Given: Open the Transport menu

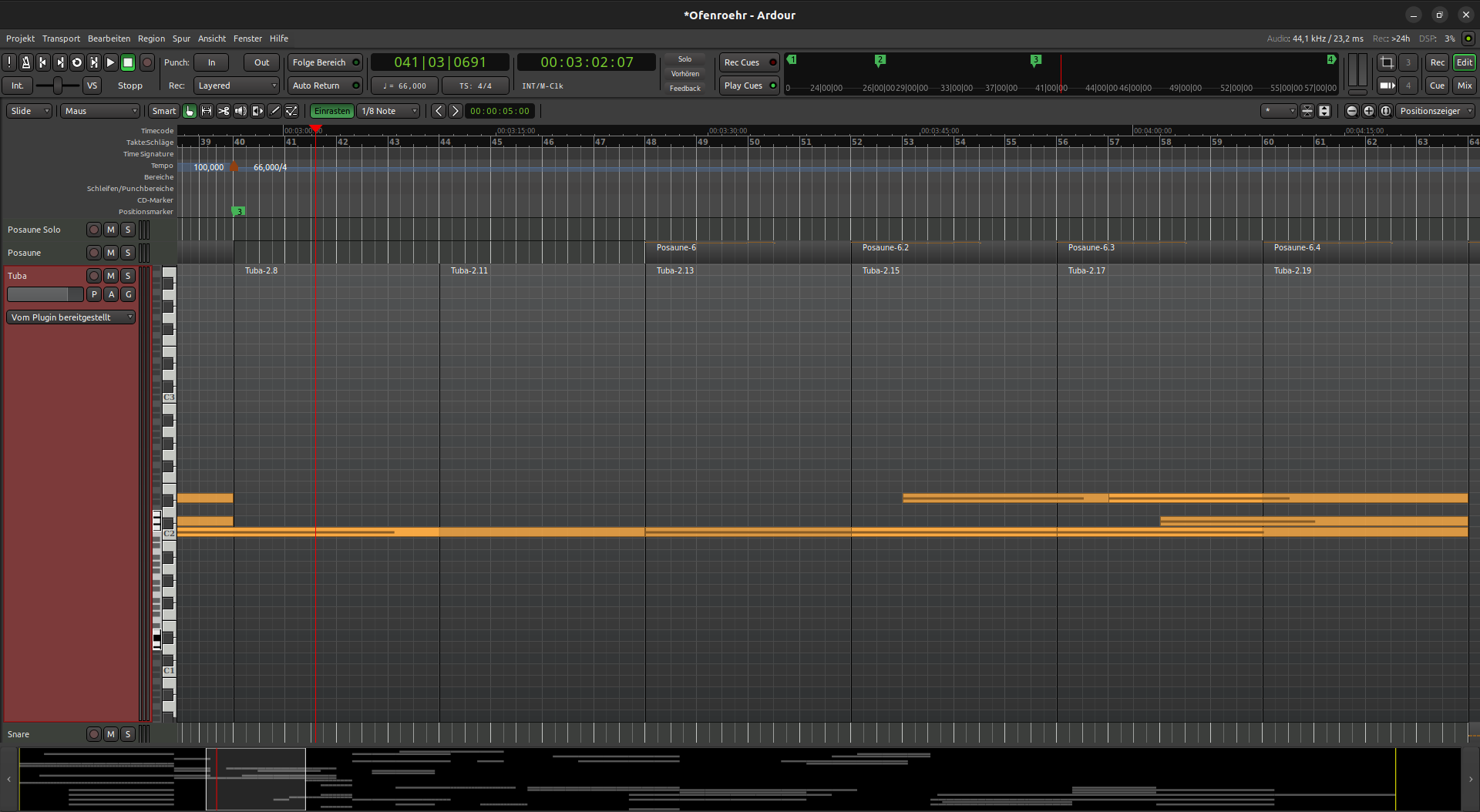Looking at the screenshot, I should (x=61, y=39).
